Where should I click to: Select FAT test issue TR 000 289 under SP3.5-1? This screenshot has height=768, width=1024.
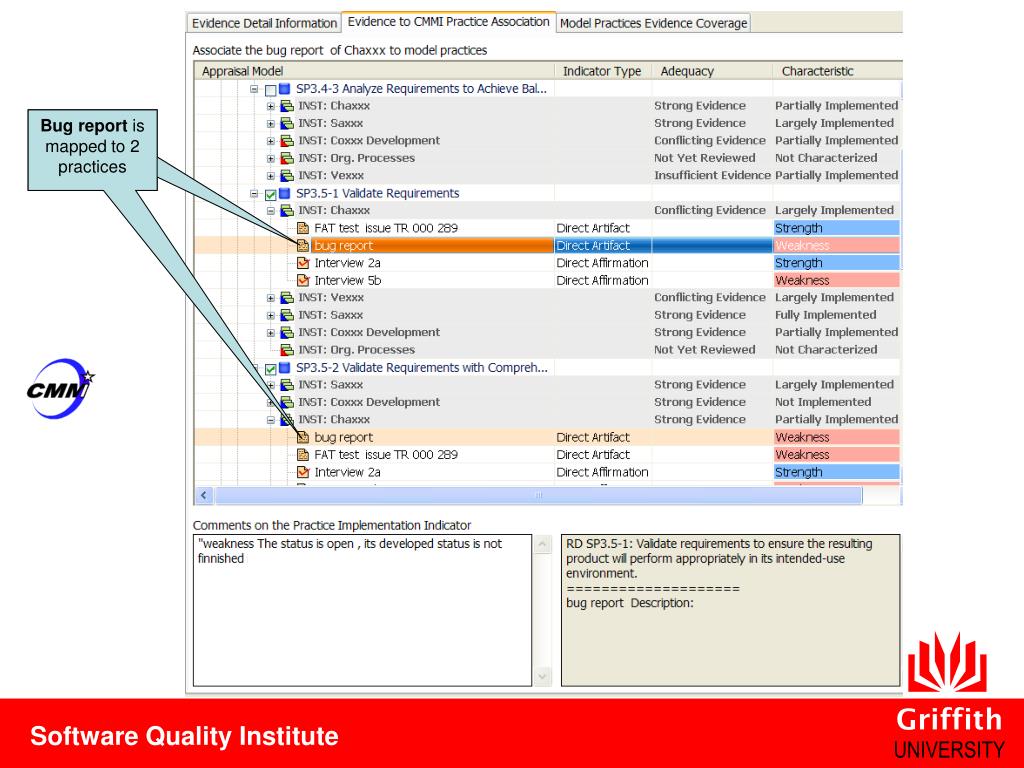[386, 228]
